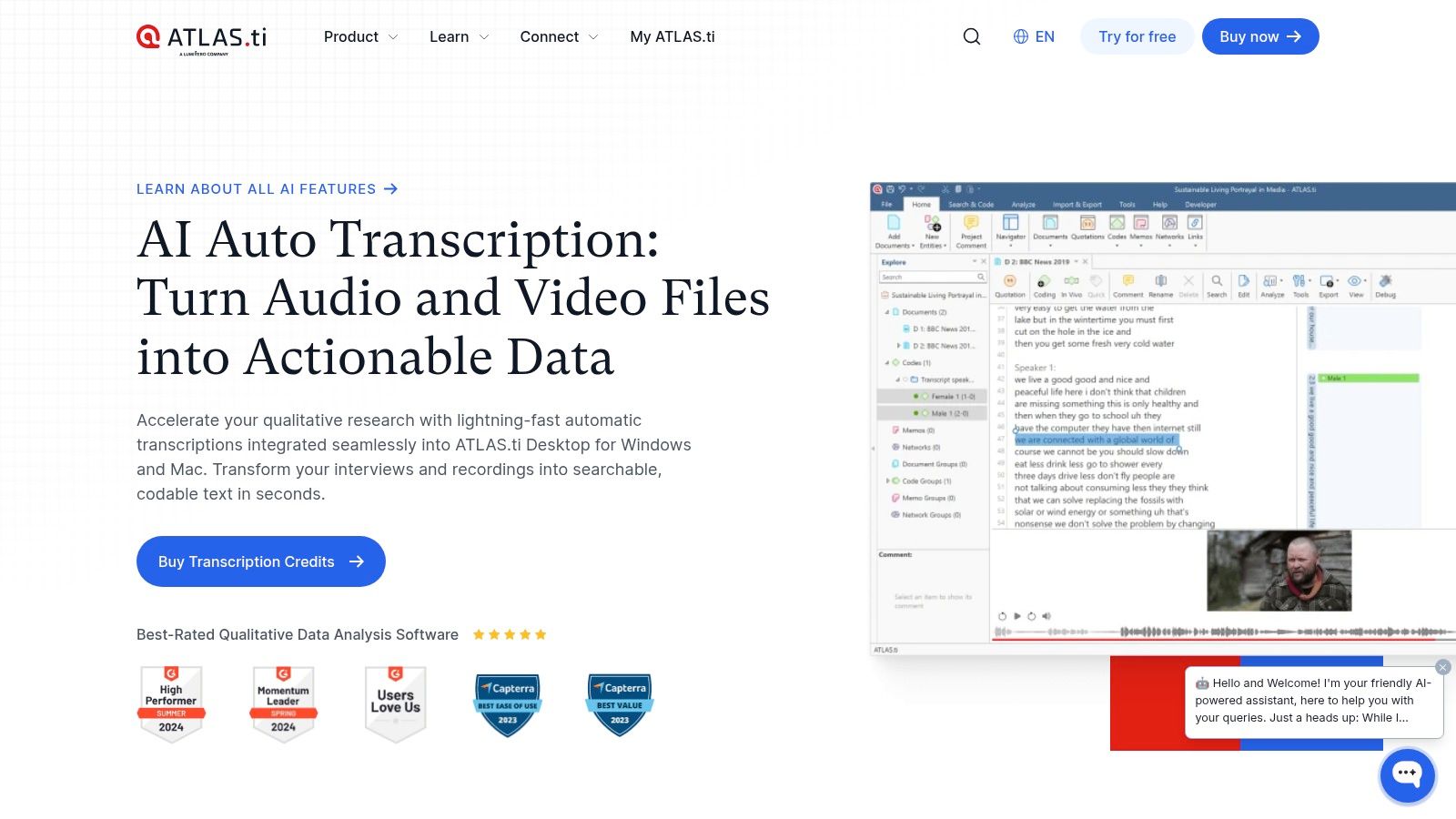The height and width of the screenshot is (819, 1456).
Task: Play the video with the play button
Action: click(1017, 616)
